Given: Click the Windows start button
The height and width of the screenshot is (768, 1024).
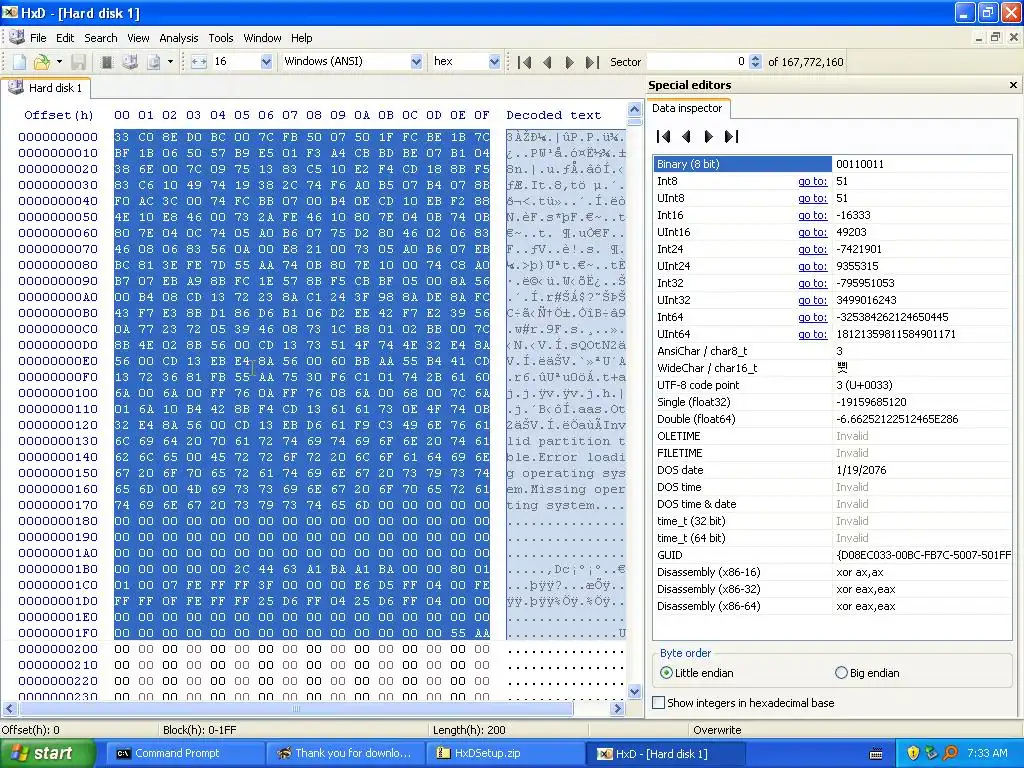Looking at the screenshot, I should (x=47, y=753).
